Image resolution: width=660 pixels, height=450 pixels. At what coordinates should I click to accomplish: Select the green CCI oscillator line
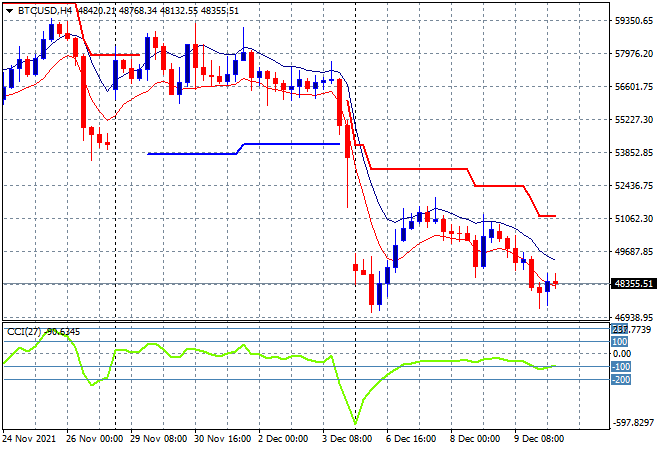click(x=450, y=360)
